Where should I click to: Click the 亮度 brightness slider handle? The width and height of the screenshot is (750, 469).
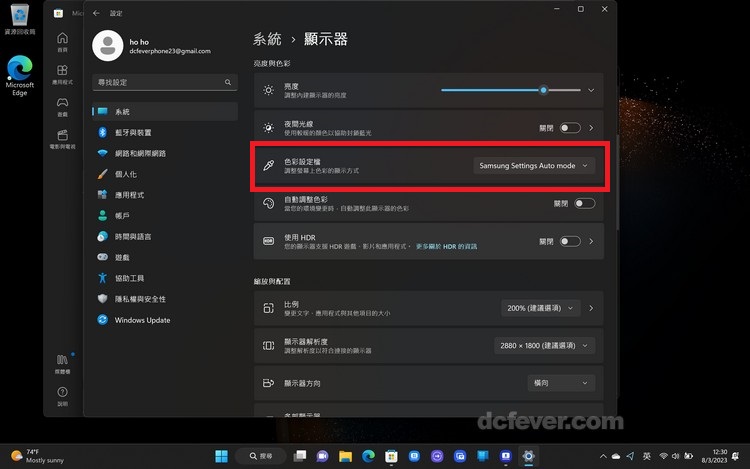click(543, 90)
